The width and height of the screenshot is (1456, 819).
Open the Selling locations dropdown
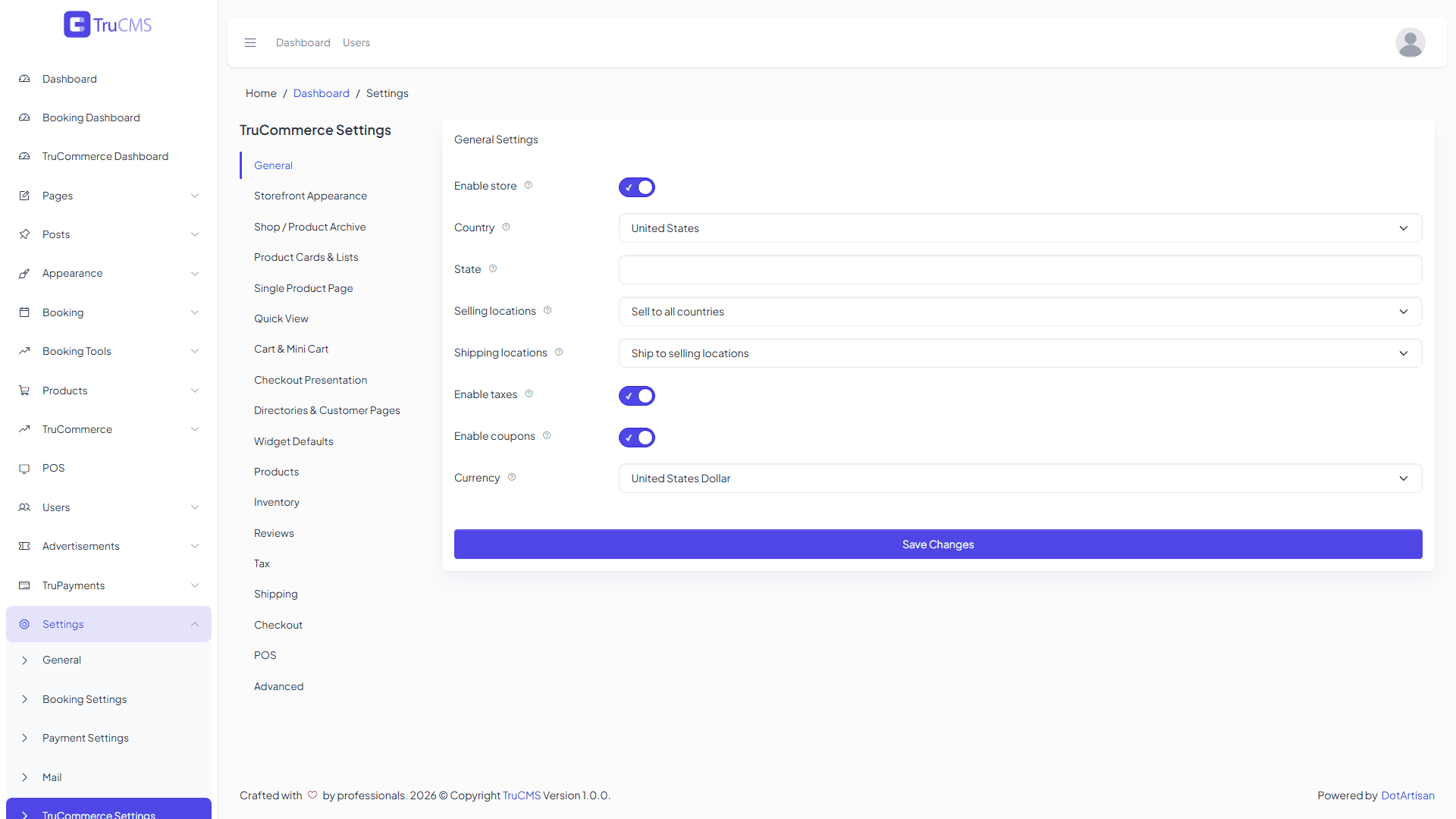tap(1020, 312)
